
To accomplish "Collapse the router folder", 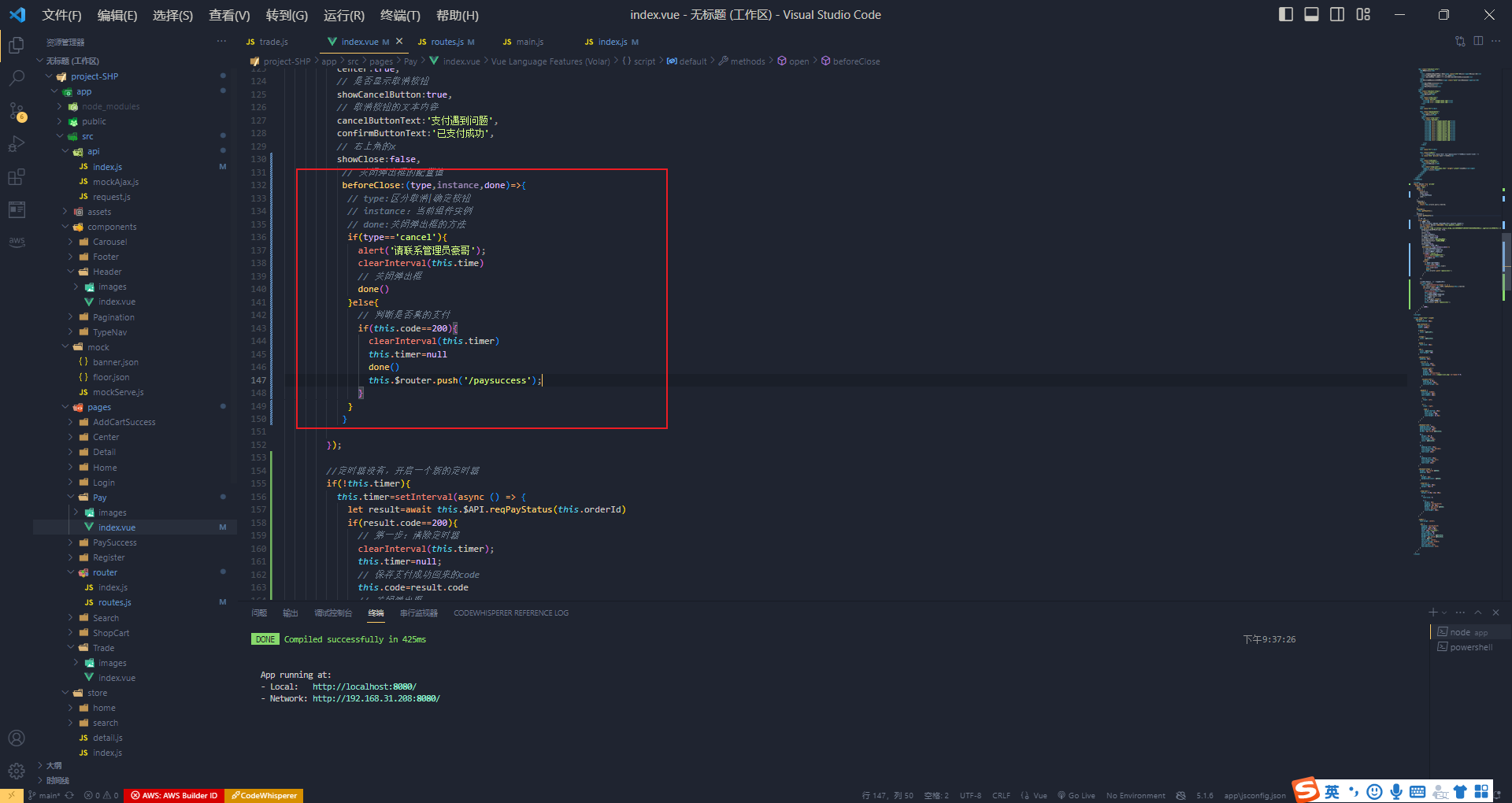I will 71,572.
